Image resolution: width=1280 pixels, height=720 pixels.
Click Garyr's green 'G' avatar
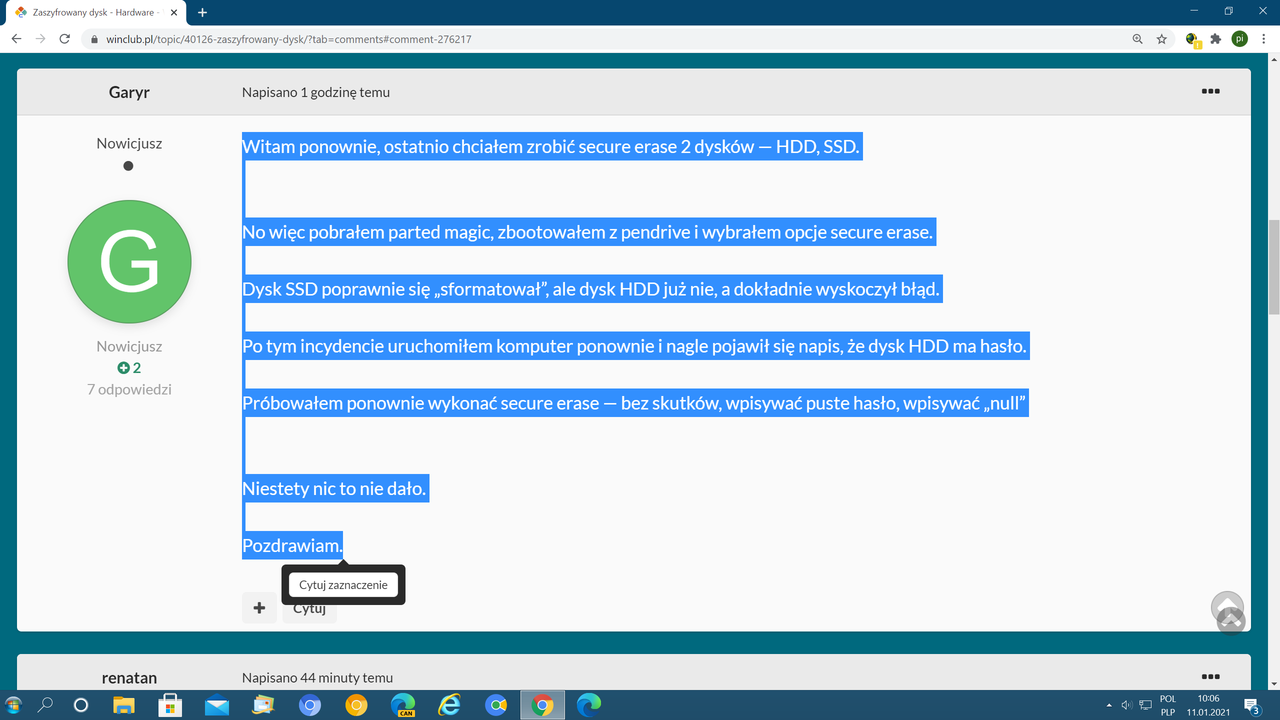point(129,260)
